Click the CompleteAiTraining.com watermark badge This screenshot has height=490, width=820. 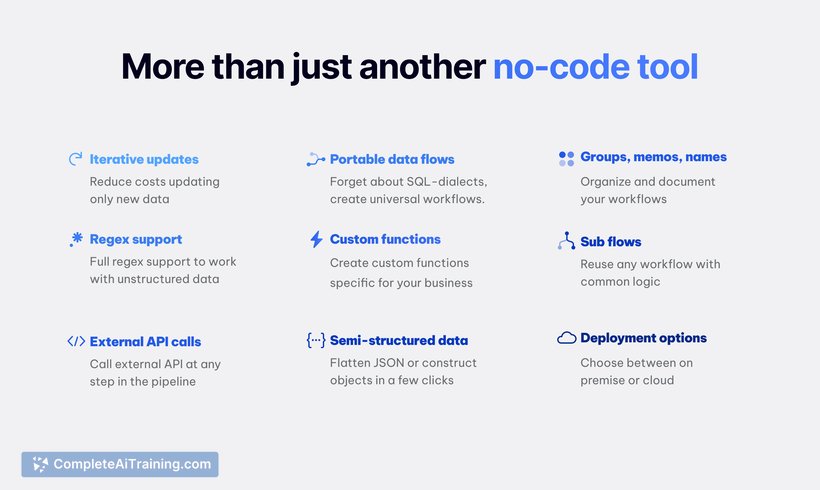click(120, 464)
